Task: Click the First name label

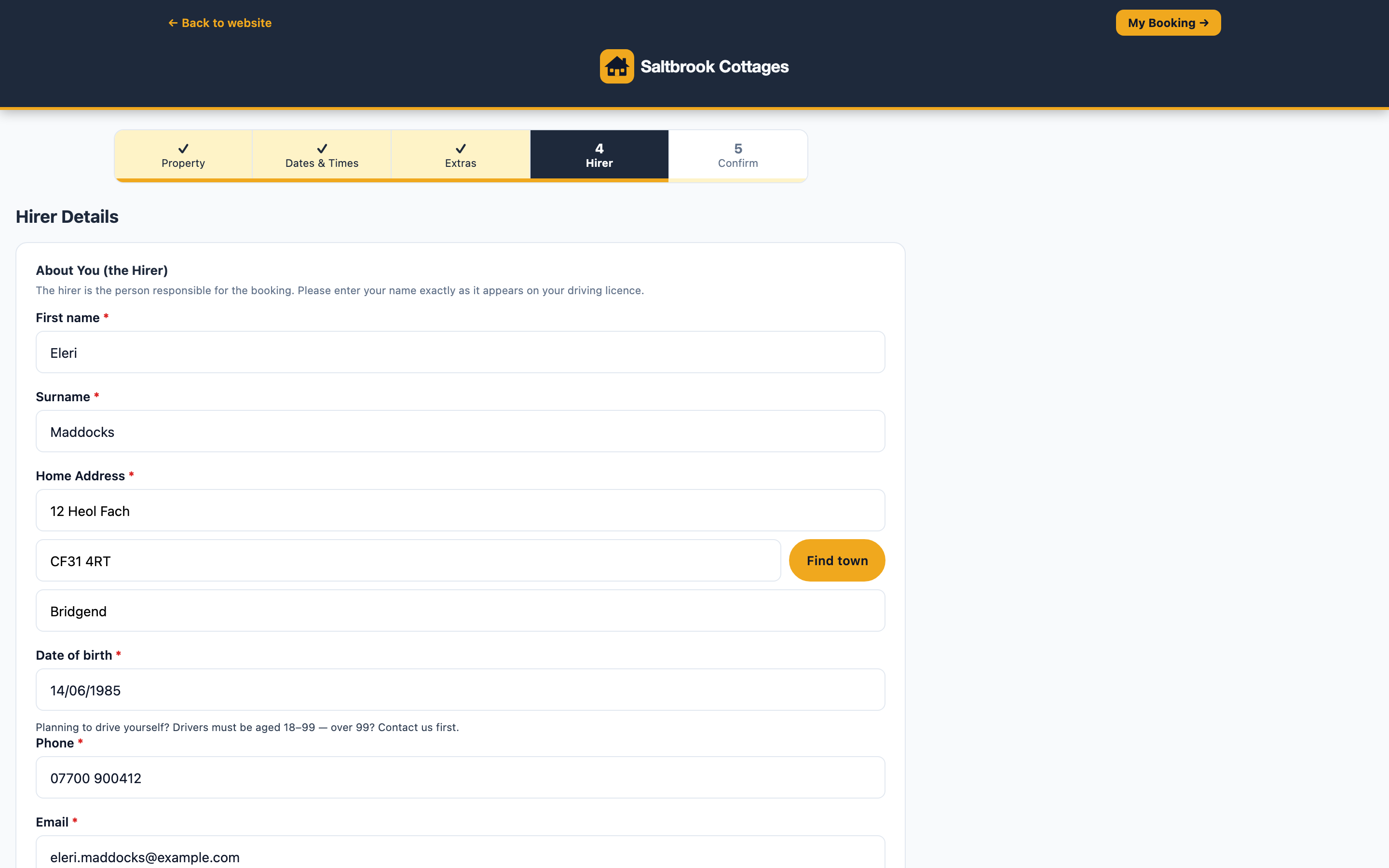Action: [x=72, y=318]
